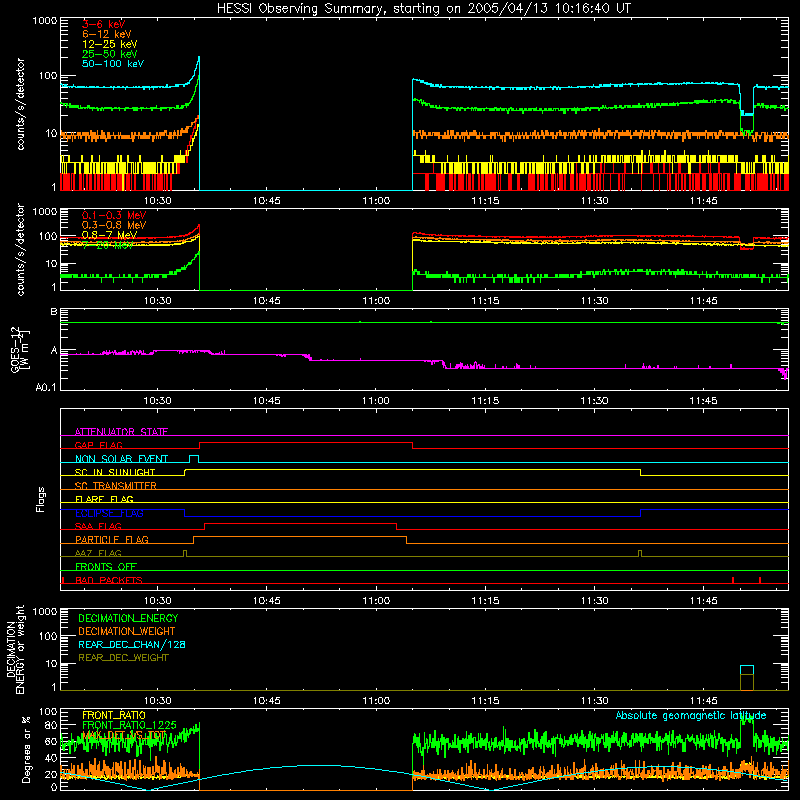The height and width of the screenshot is (800, 800).
Task: Click 11:15 tick under the GOES-12 panel
Action: 485,401
